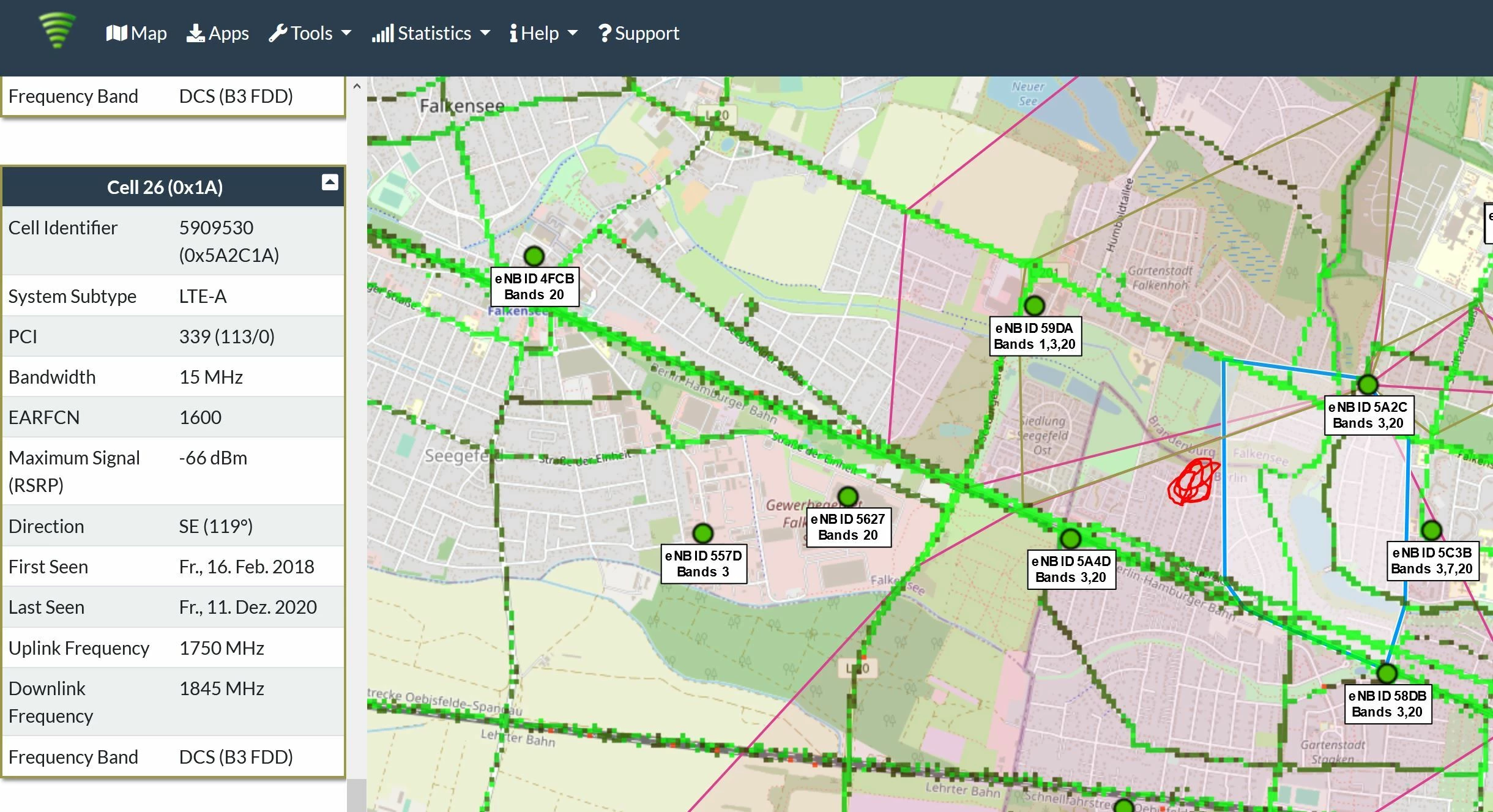Expand the Statistics dropdown menu
The image size is (1493, 812).
click(431, 33)
